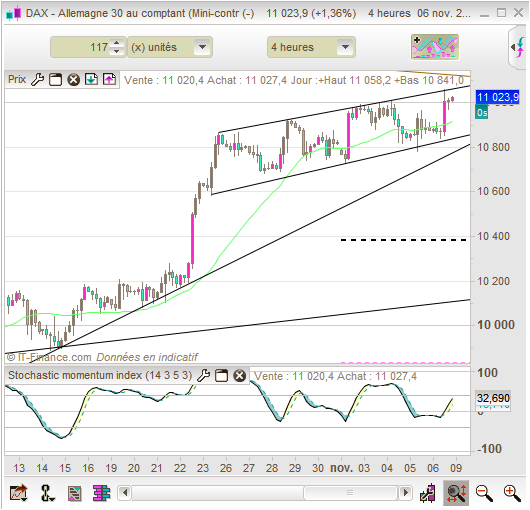
Task: Open the add indicators chart icon
Action: pyautogui.click(x=435, y=47)
